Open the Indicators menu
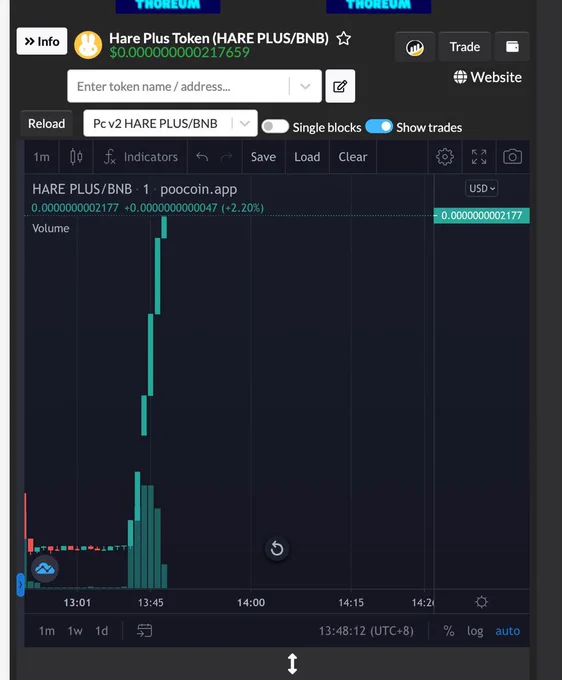 click(140, 157)
